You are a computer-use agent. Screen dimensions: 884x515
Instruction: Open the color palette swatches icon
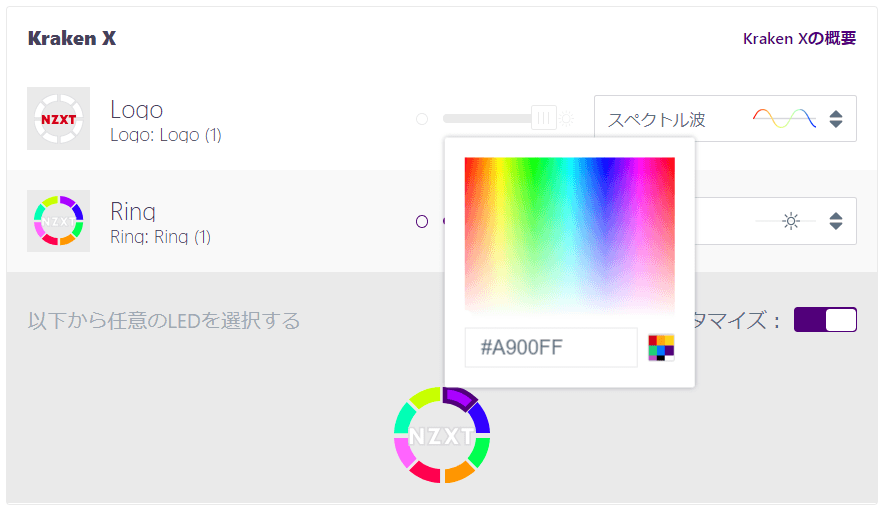[x=661, y=347]
